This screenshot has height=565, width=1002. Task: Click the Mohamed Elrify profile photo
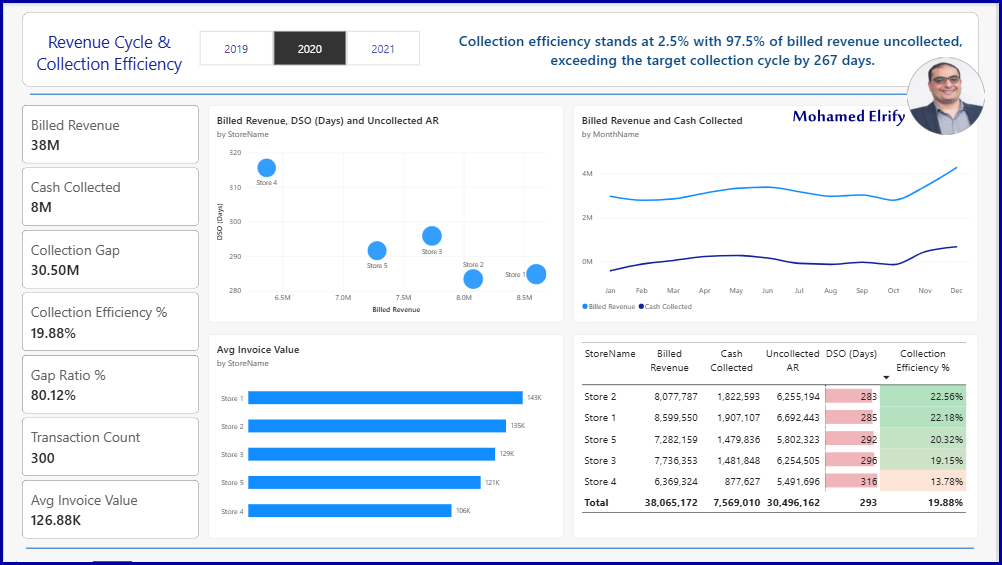click(946, 97)
